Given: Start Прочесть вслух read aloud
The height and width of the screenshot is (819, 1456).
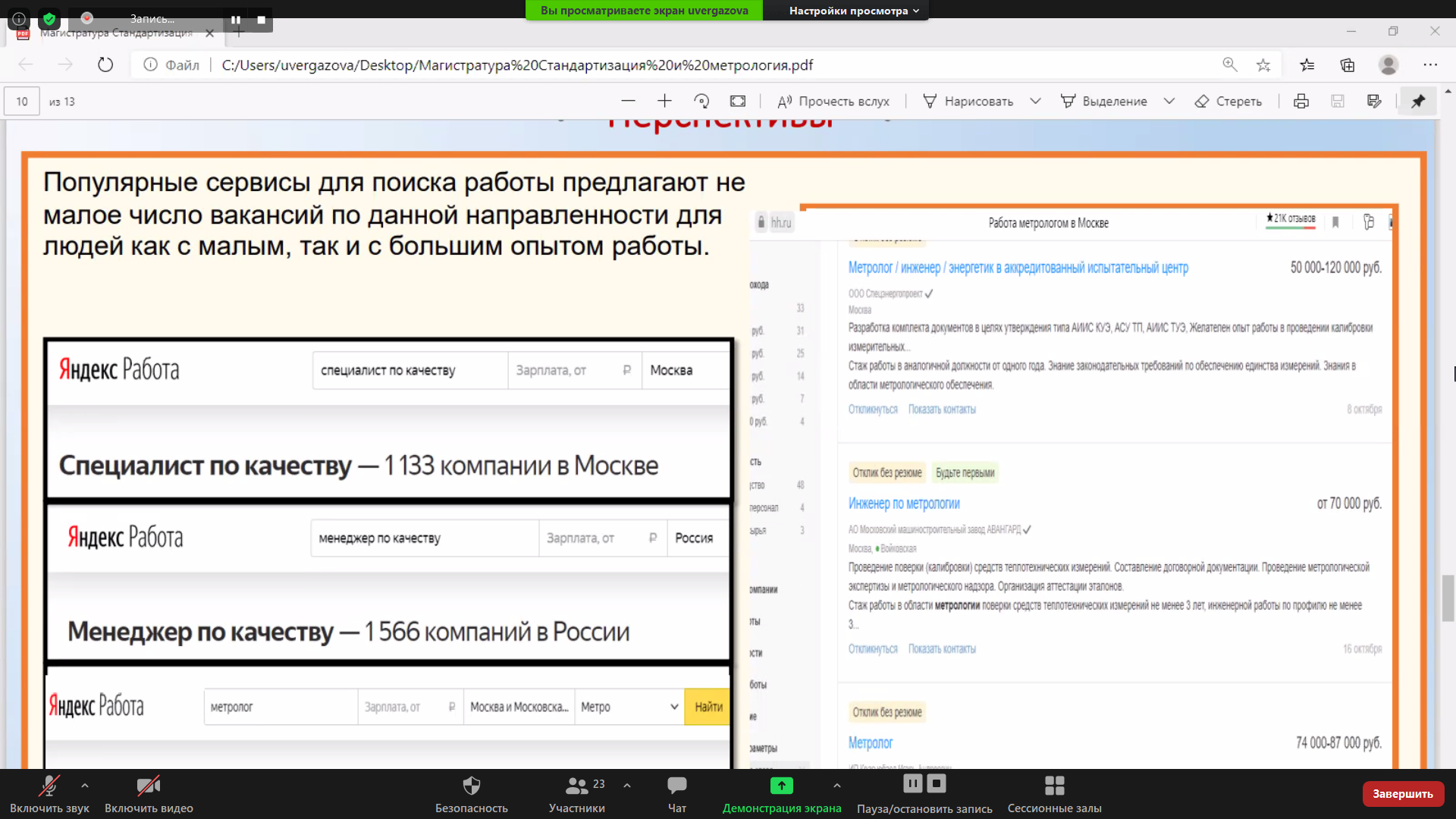Looking at the screenshot, I should pos(833,101).
